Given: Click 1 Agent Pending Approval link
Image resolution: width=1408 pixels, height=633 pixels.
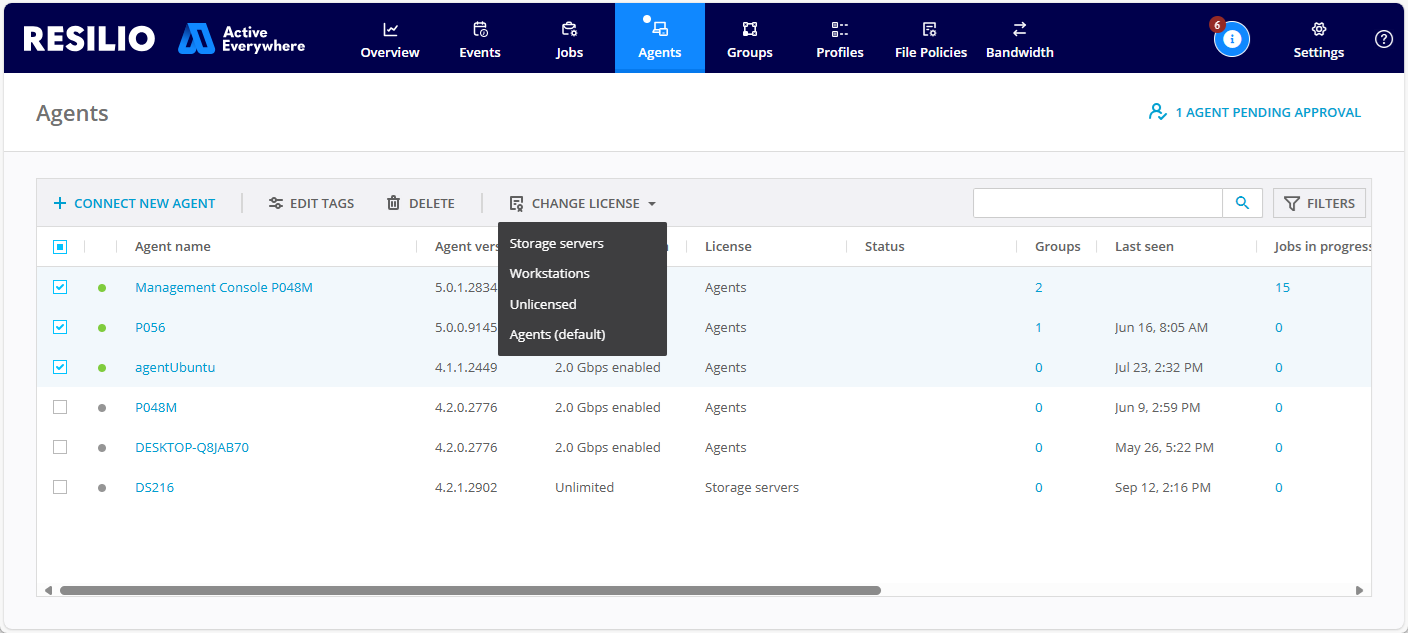Looking at the screenshot, I should tap(1270, 112).
